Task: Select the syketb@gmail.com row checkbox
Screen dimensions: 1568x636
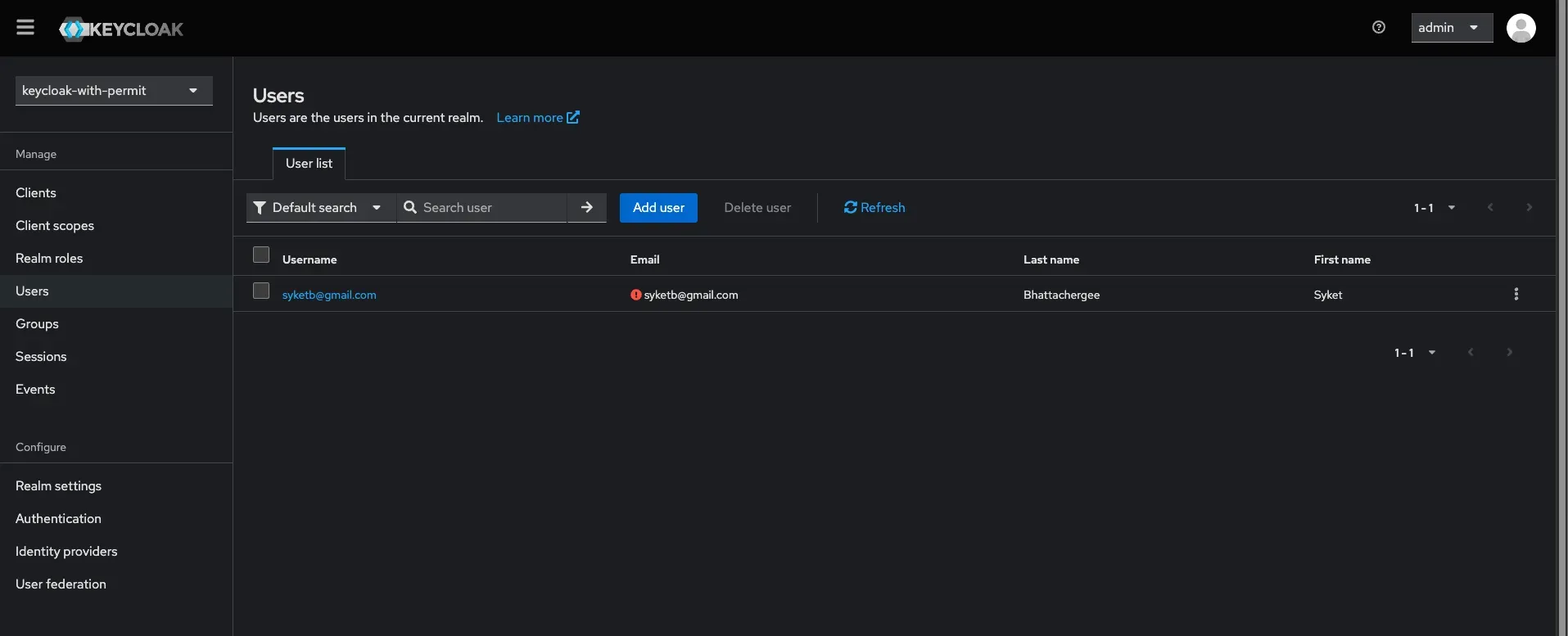Action: pyautogui.click(x=261, y=291)
